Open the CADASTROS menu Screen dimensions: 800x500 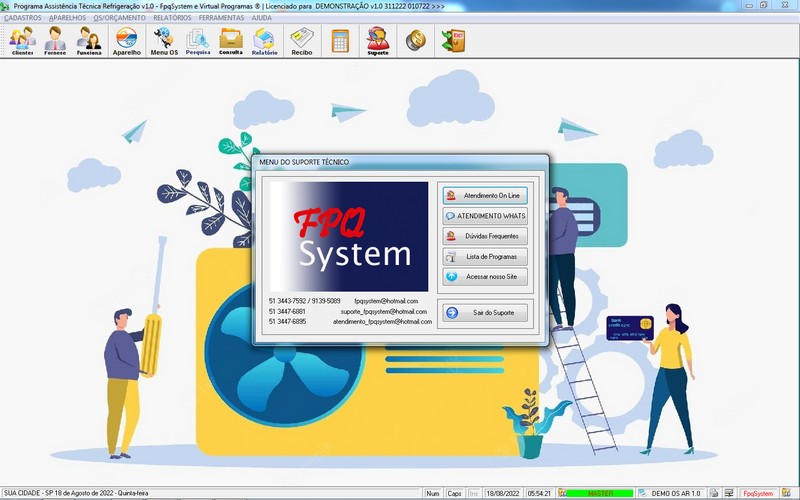[22, 18]
